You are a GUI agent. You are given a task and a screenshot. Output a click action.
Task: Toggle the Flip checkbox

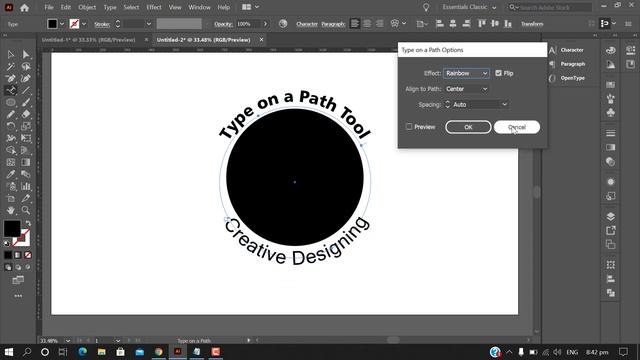pos(498,73)
